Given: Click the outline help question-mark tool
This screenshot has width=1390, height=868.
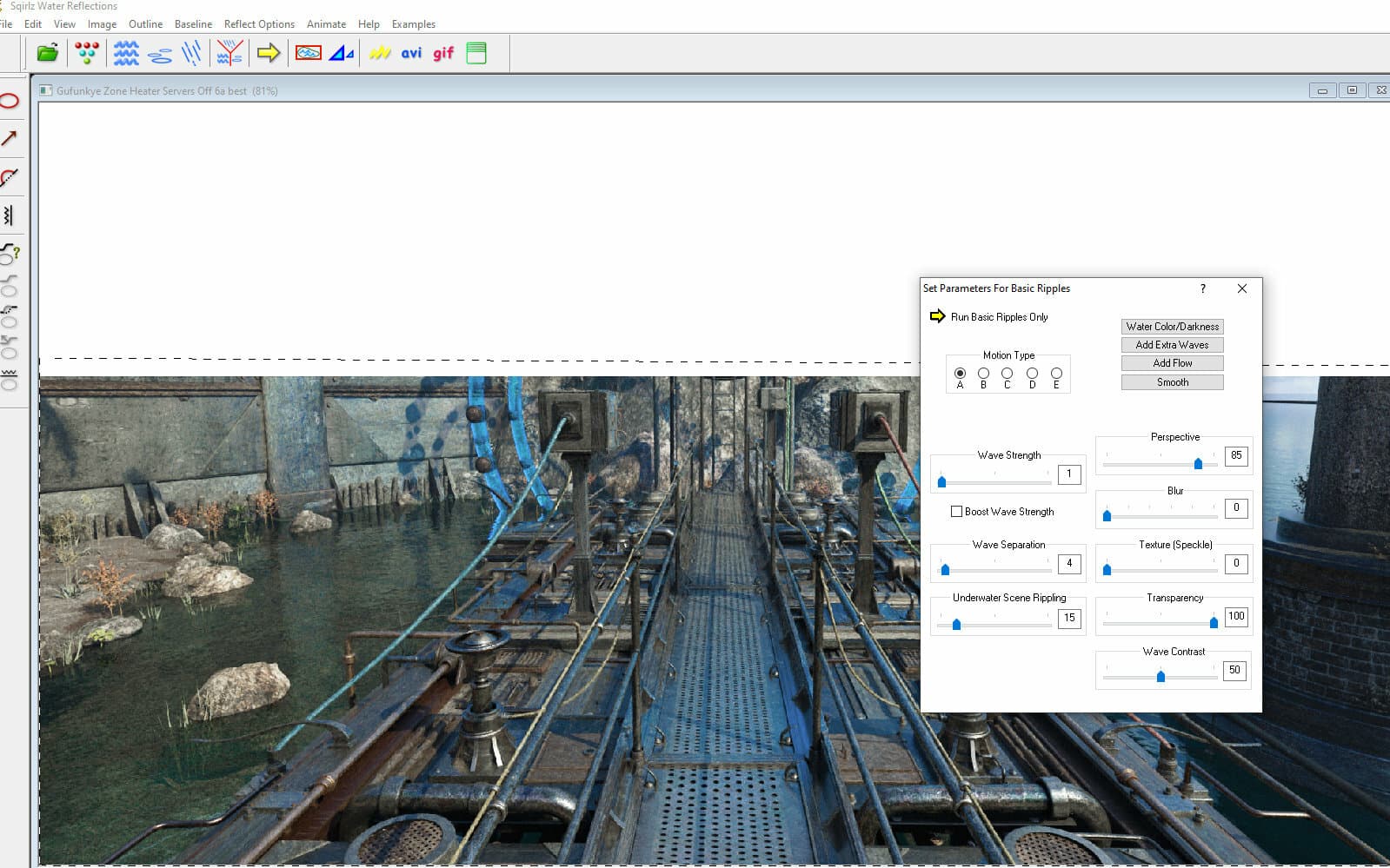Looking at the screenshot, I should pyautogui.click(x=10, y=253).
